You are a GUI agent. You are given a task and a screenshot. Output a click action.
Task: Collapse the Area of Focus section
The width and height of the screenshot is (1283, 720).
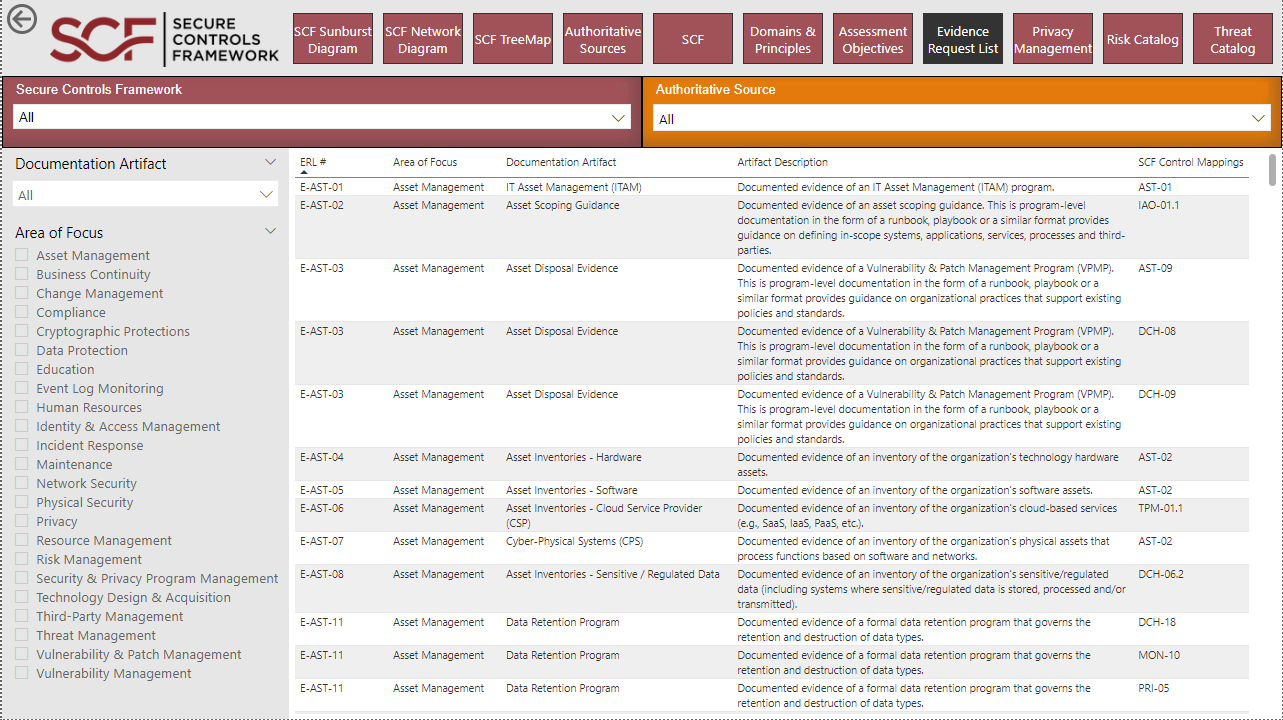[x=270, y=230]
